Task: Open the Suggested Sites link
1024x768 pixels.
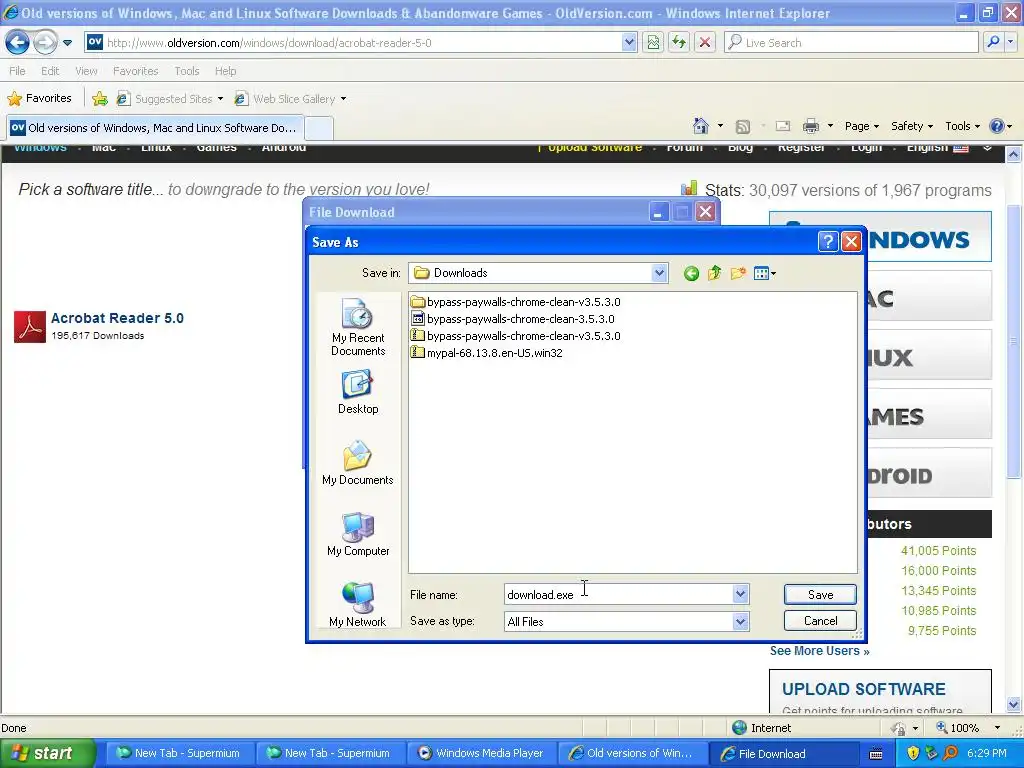Action: (170, 99)
